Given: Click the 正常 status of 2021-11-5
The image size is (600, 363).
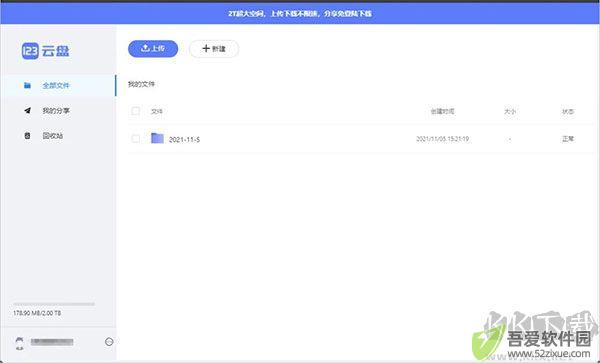Looking at the screenshot, I should 568,139.
